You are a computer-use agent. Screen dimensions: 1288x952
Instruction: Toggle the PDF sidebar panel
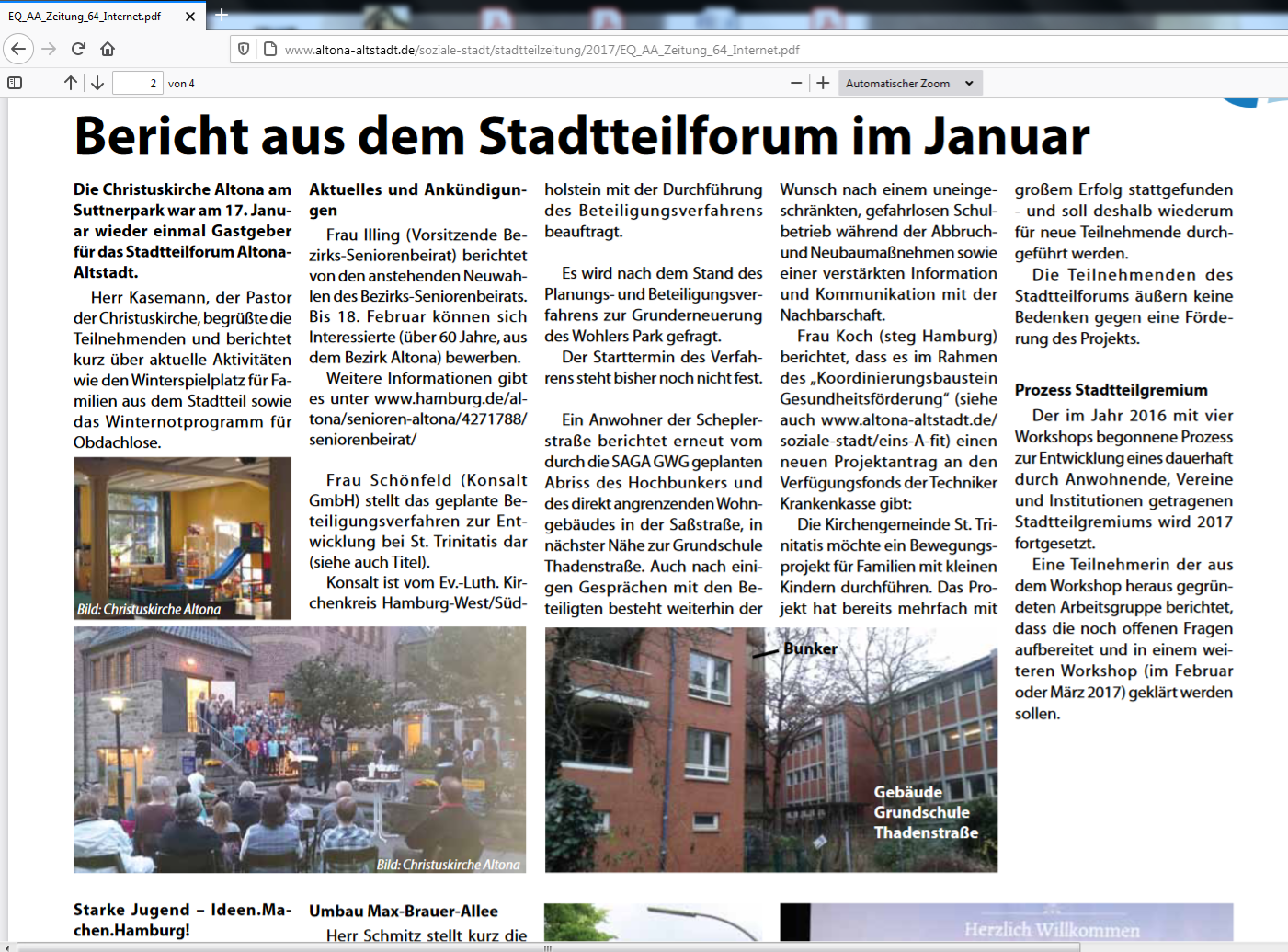15,83
